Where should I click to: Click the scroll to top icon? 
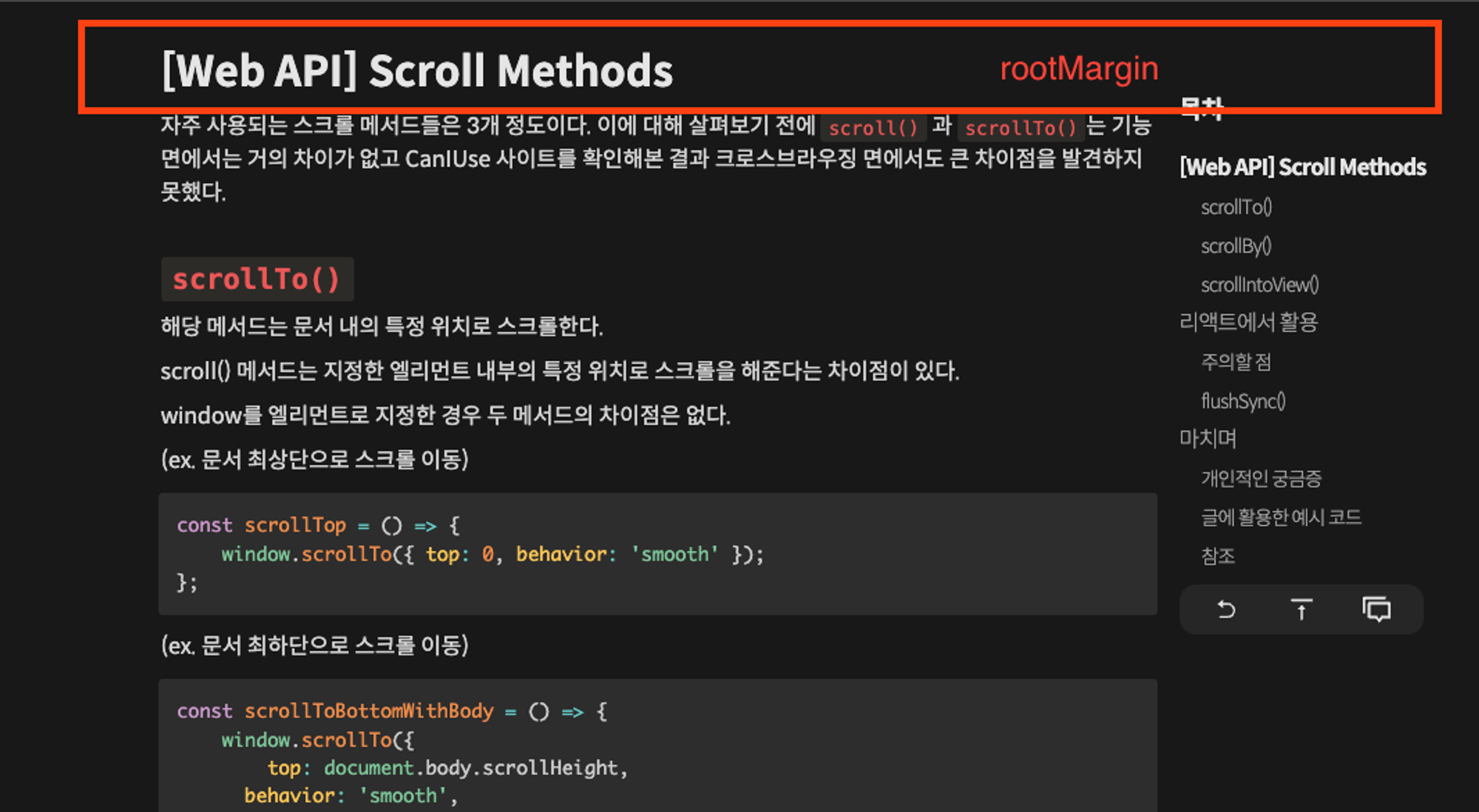click(1300, 608)
